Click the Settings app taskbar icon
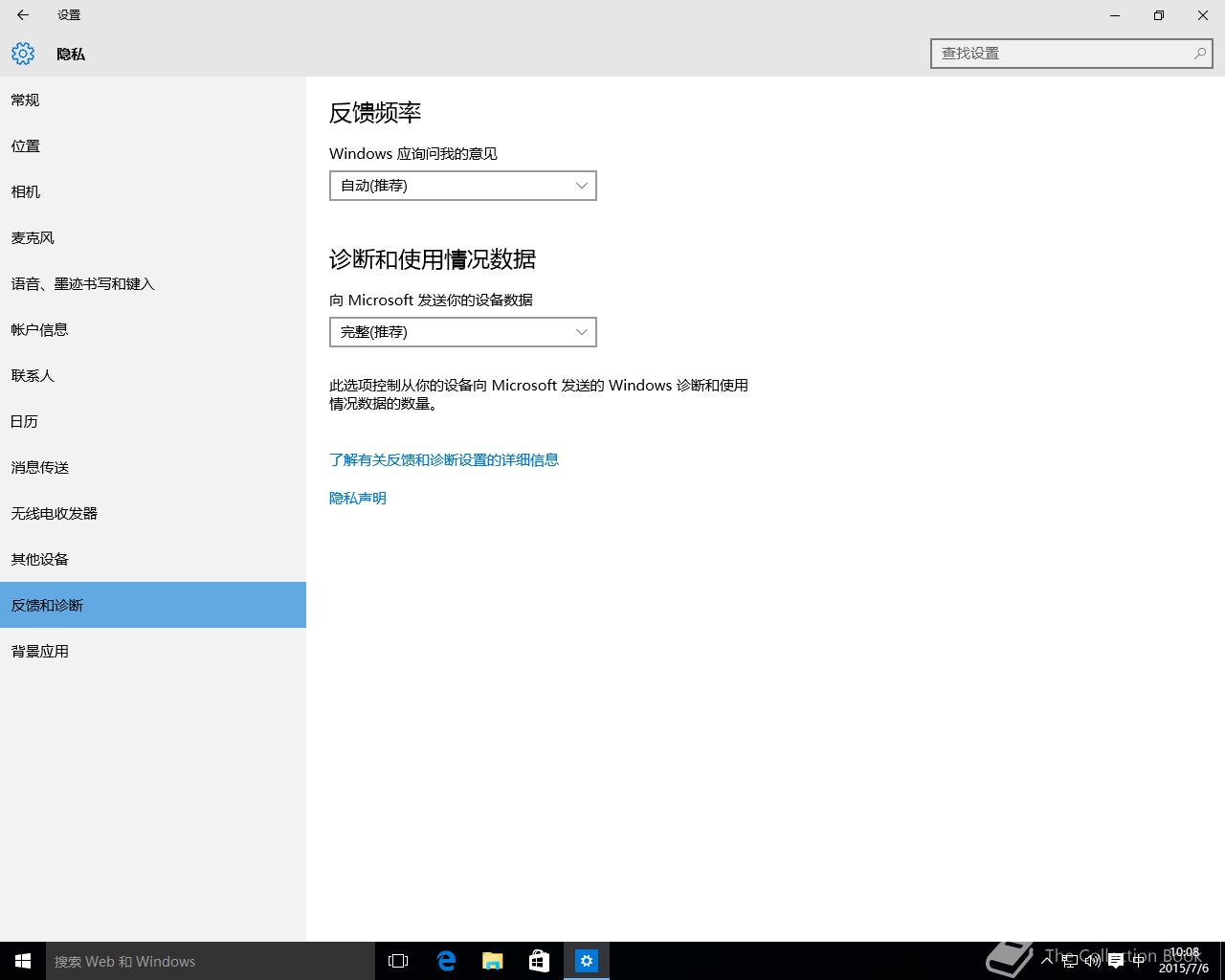The width and height of the screenshot is (1225, 980). 587,961
